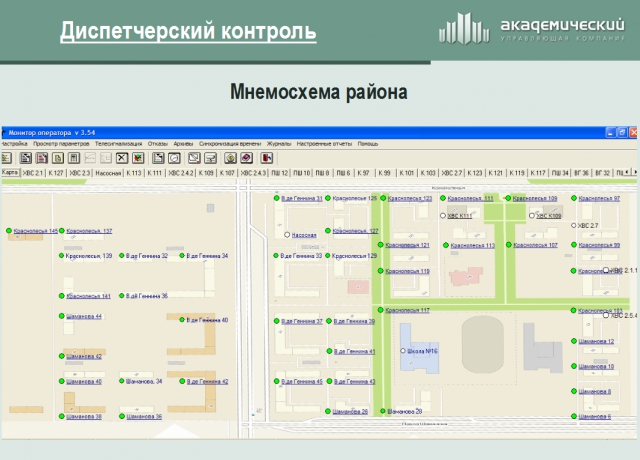Open the Краснолесья 119 map link

point(407,271)
